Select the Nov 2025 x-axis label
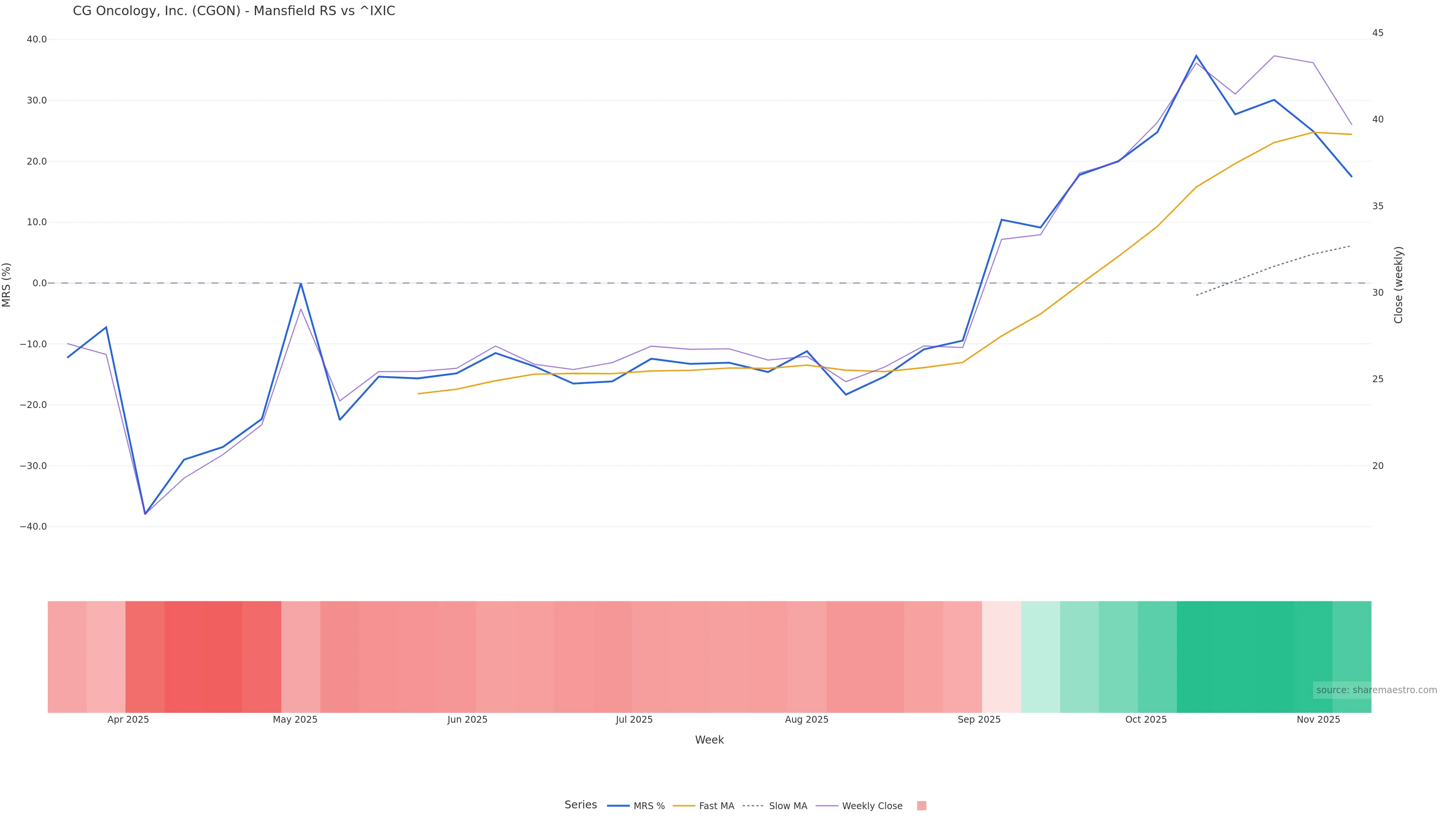This screenshot has height=819, width=1456. pyautogui.click(x=1318, y=720)
